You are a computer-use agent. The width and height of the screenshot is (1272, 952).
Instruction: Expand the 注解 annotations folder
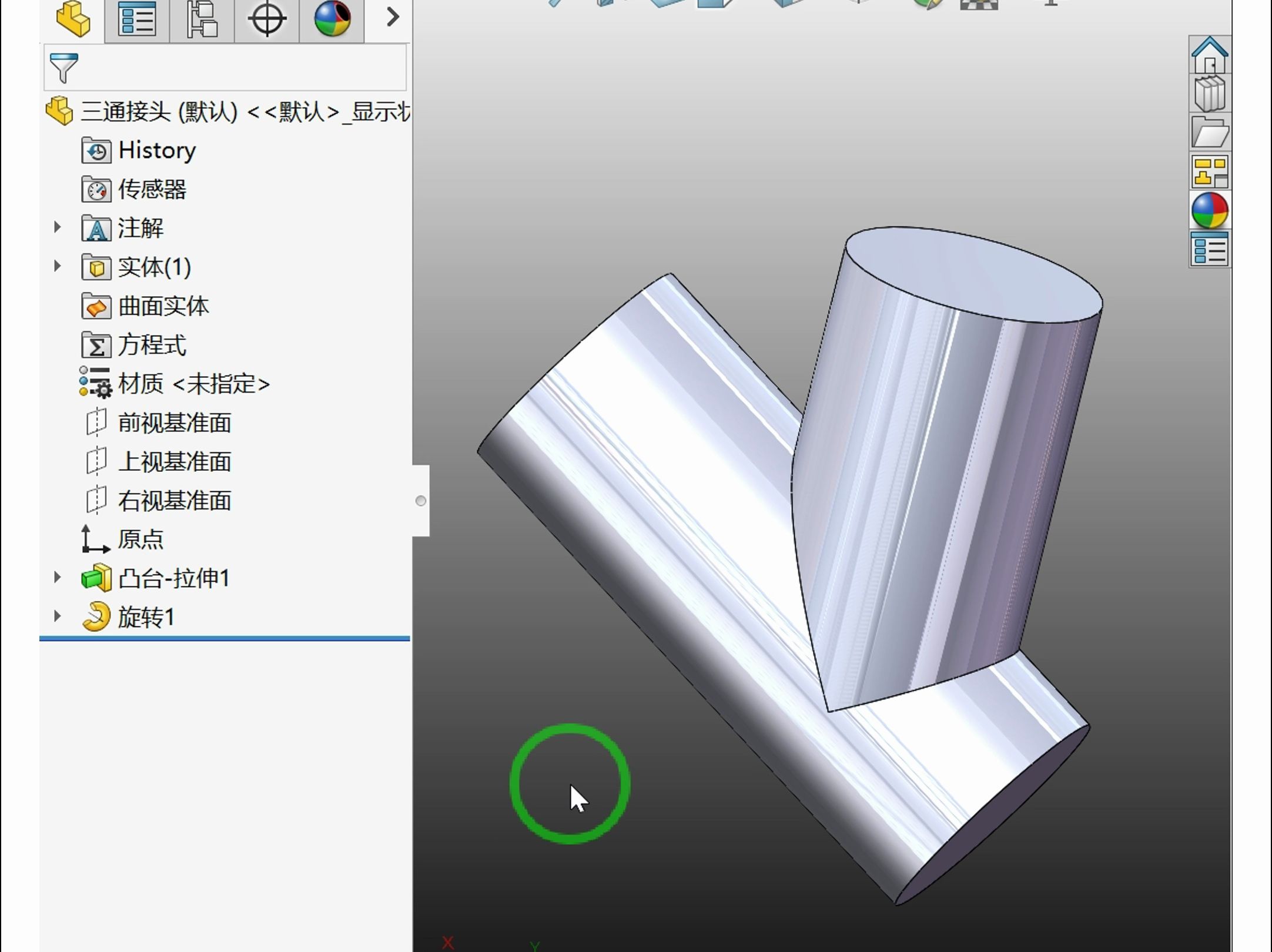57,227
